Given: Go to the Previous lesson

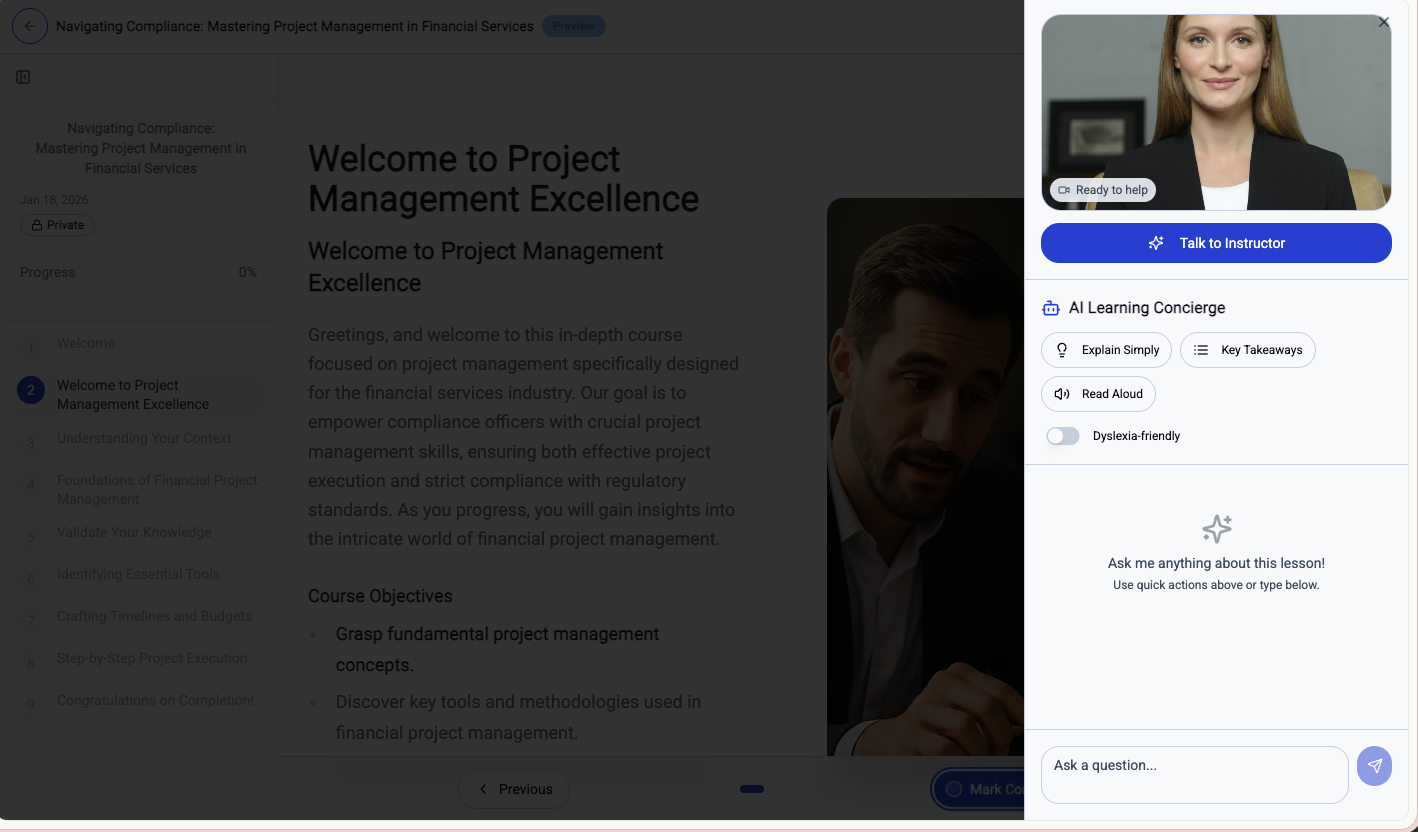Looking at the screenshot, I should pos(514,789).
